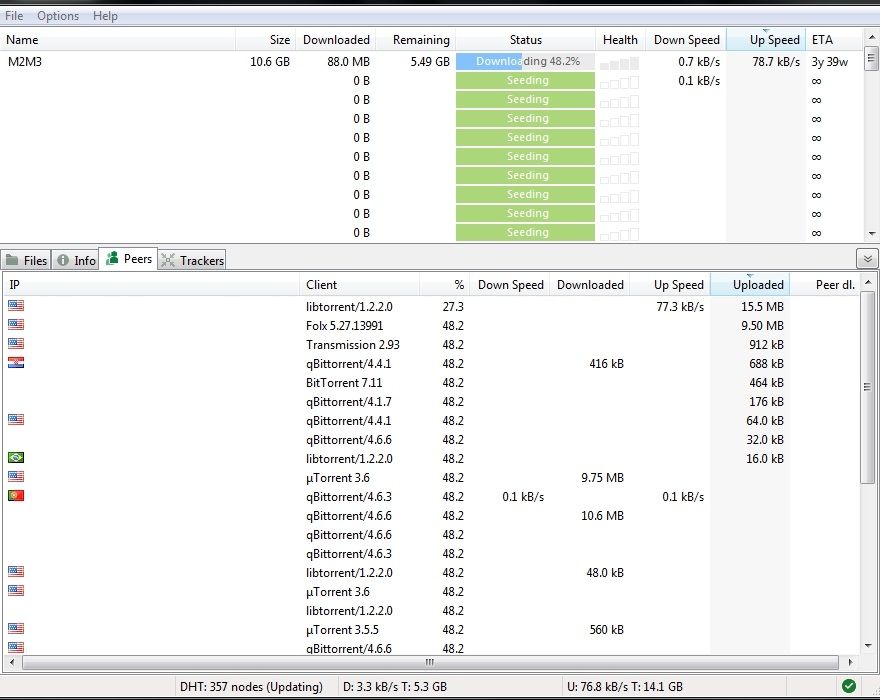Click the Brazilian flag icon in the peers list
Image resolution: width=880 pixels, height=700 pixels.
(16, 458)
